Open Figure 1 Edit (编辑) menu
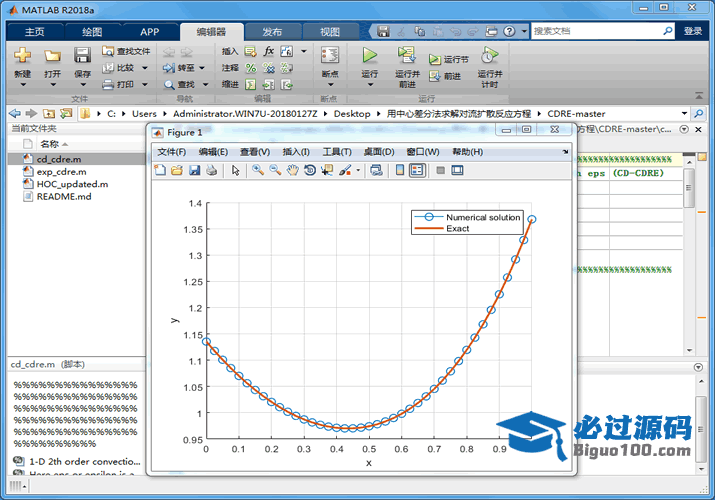 (213, 152)
